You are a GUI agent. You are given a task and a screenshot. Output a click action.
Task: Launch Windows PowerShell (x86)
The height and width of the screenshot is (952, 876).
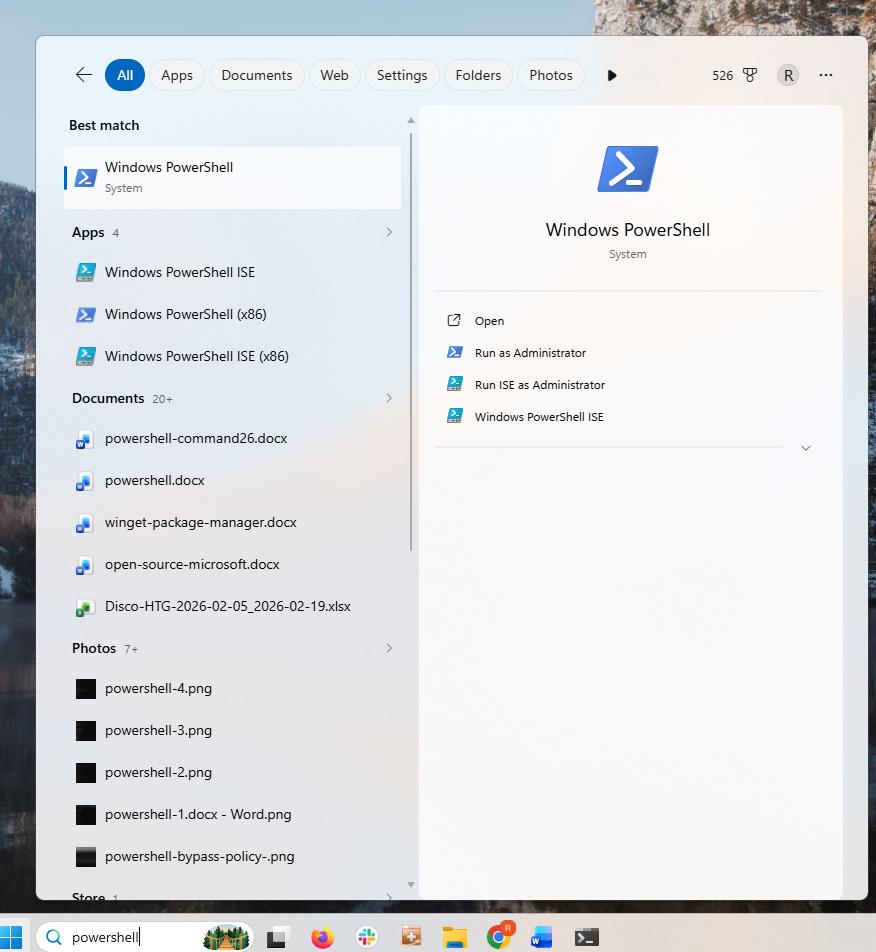(x=233, y=314)
